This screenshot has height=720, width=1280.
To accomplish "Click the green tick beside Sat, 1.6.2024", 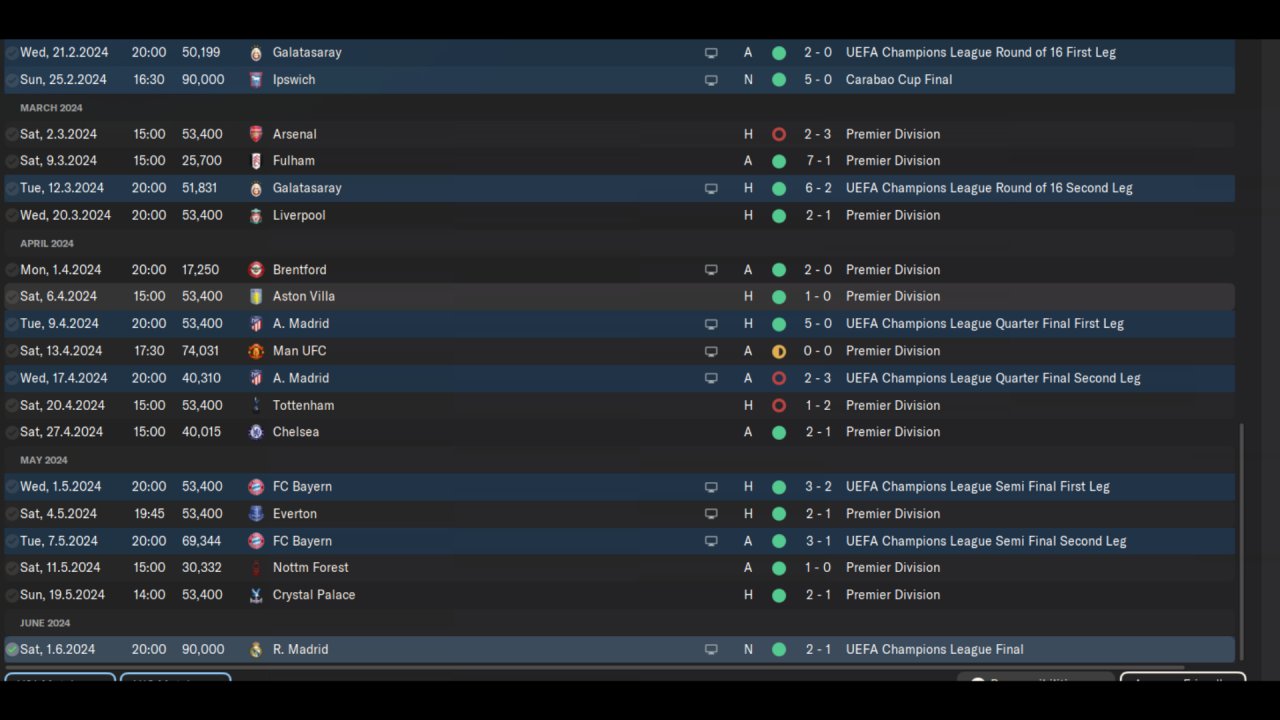I will pyautogui.click(x=12, y=650).
